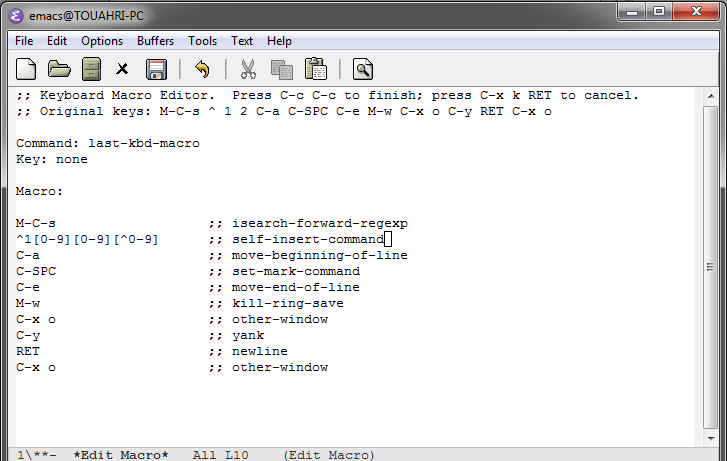Click '(Edit Macro)' mode indicator in mode line
This screenshot has height=461, width=727.
[329, 455]
